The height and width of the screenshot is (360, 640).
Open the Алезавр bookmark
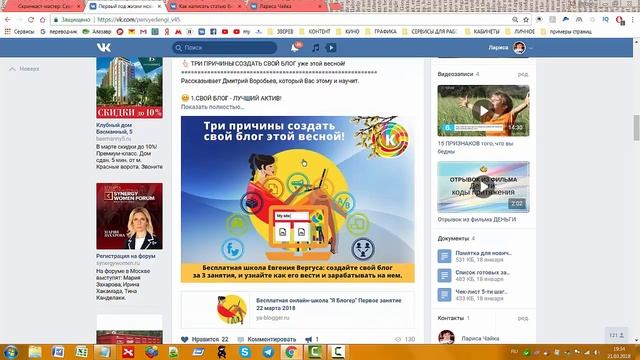(97, 31)
